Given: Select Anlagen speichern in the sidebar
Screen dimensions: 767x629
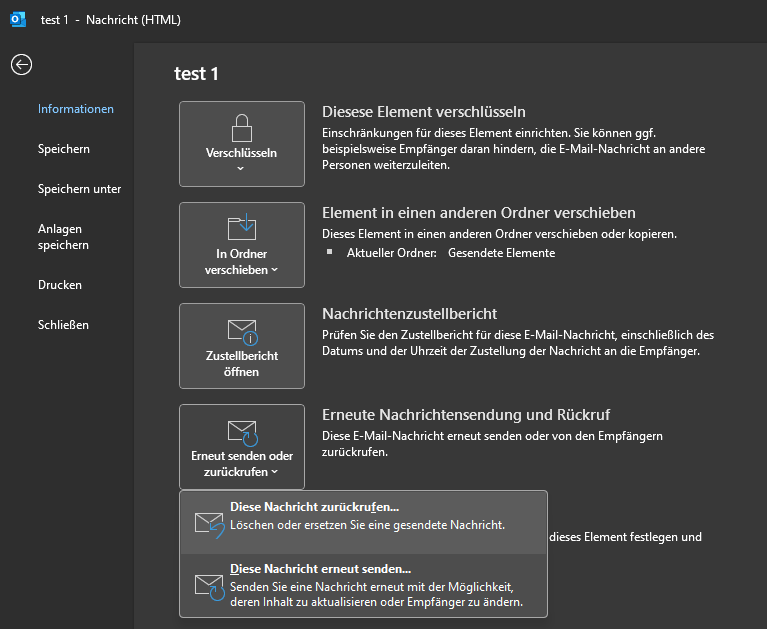Looking at the screenshot, I should 63,237.
